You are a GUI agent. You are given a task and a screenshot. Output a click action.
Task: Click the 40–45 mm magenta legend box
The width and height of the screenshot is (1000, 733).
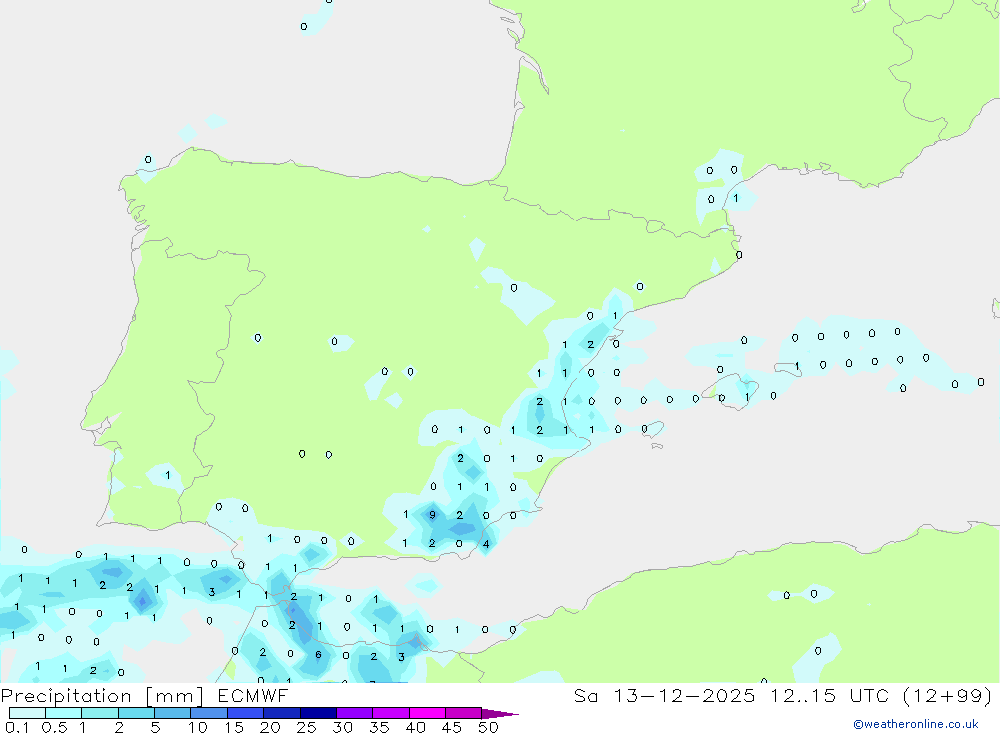tap(427, 713)
